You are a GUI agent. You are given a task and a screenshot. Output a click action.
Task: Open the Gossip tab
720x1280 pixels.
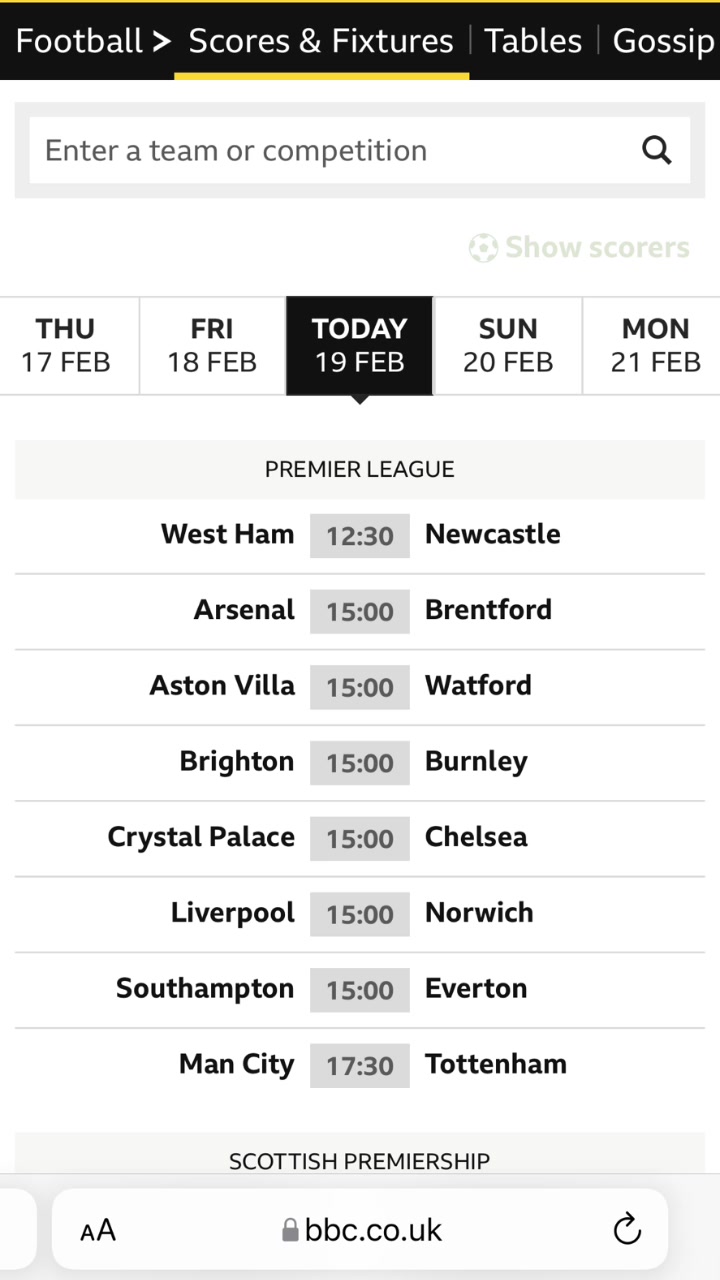point(663,41)
